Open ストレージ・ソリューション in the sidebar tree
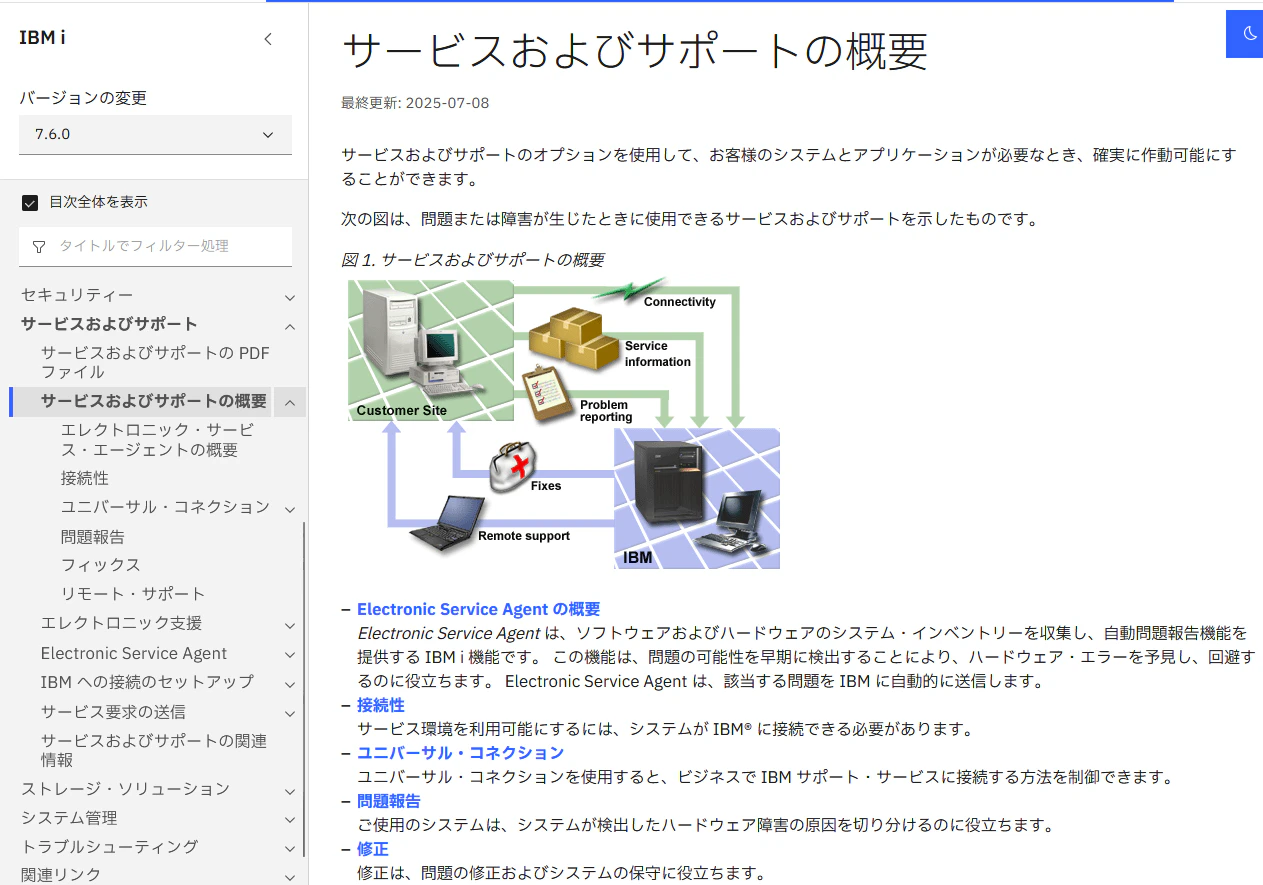1263x885 pixels. tap(125, 789)
